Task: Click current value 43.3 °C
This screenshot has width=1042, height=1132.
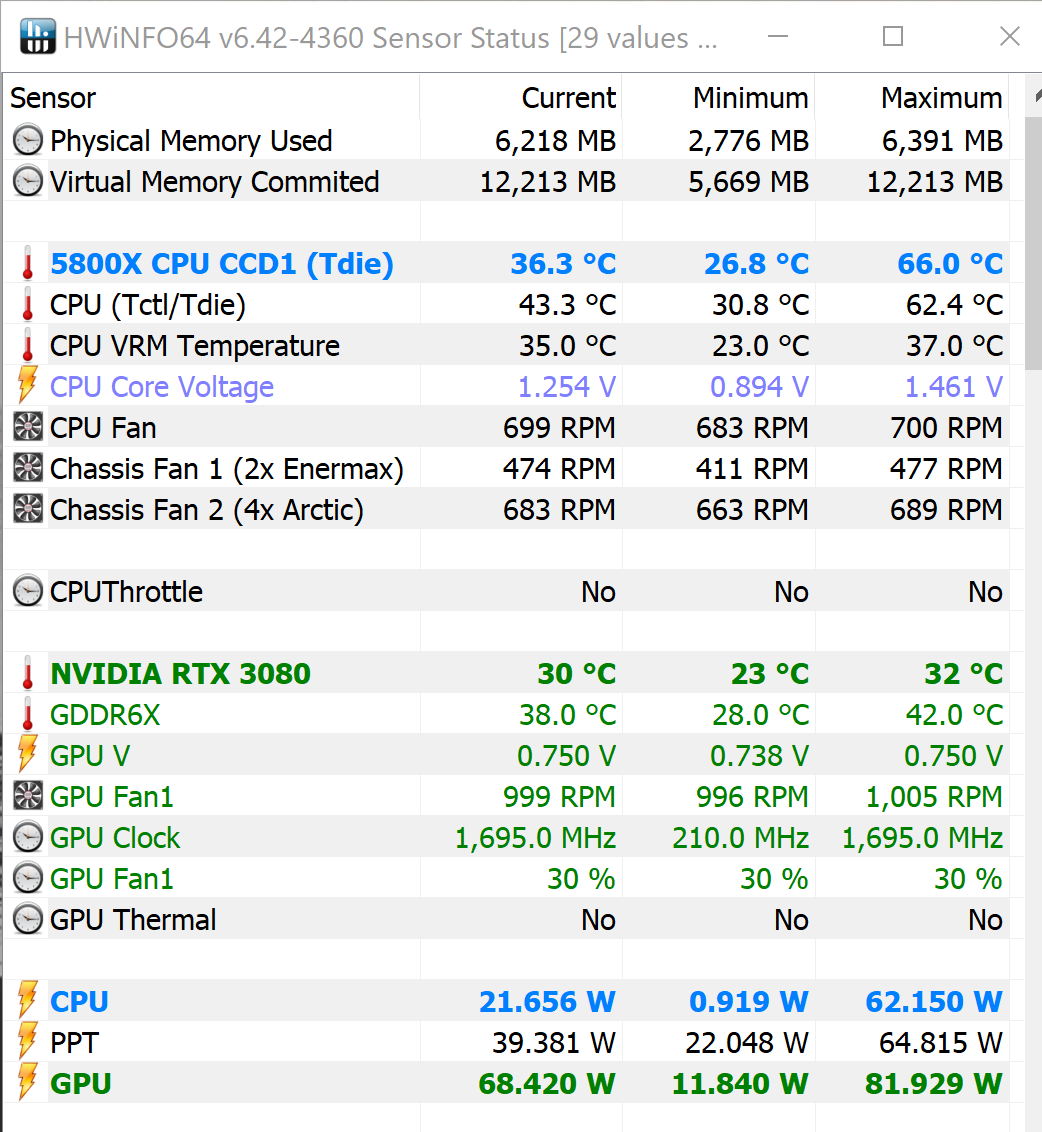Action: 568,305
